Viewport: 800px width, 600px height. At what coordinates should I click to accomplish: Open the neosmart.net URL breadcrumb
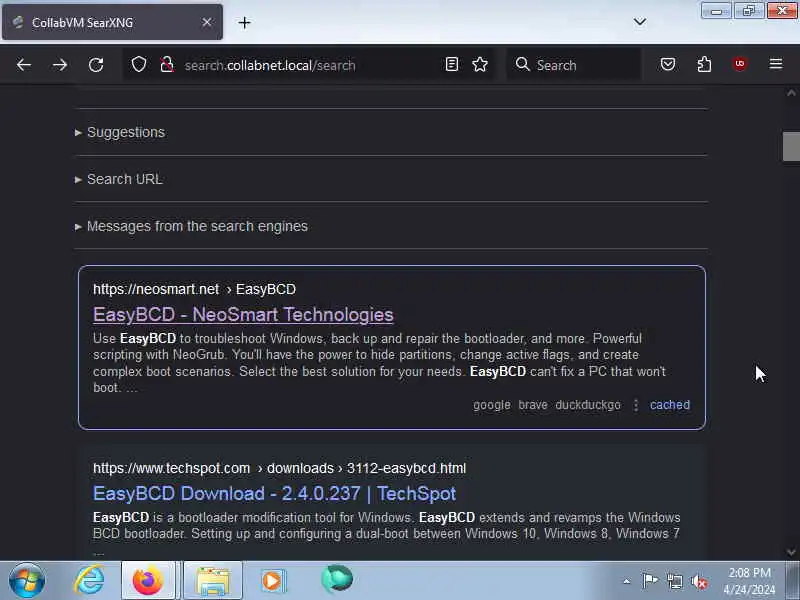(x=194, y=289)
